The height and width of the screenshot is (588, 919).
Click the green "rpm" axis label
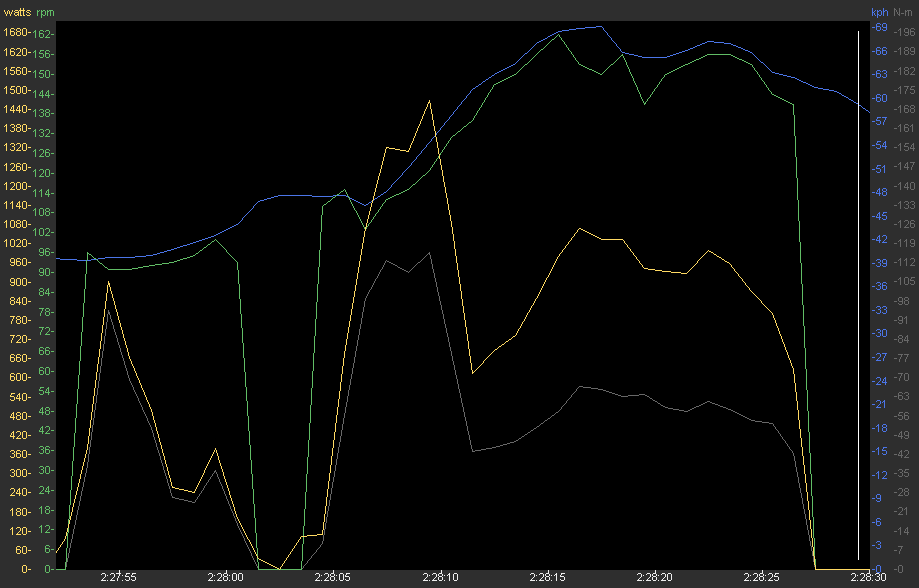(46, 12)
